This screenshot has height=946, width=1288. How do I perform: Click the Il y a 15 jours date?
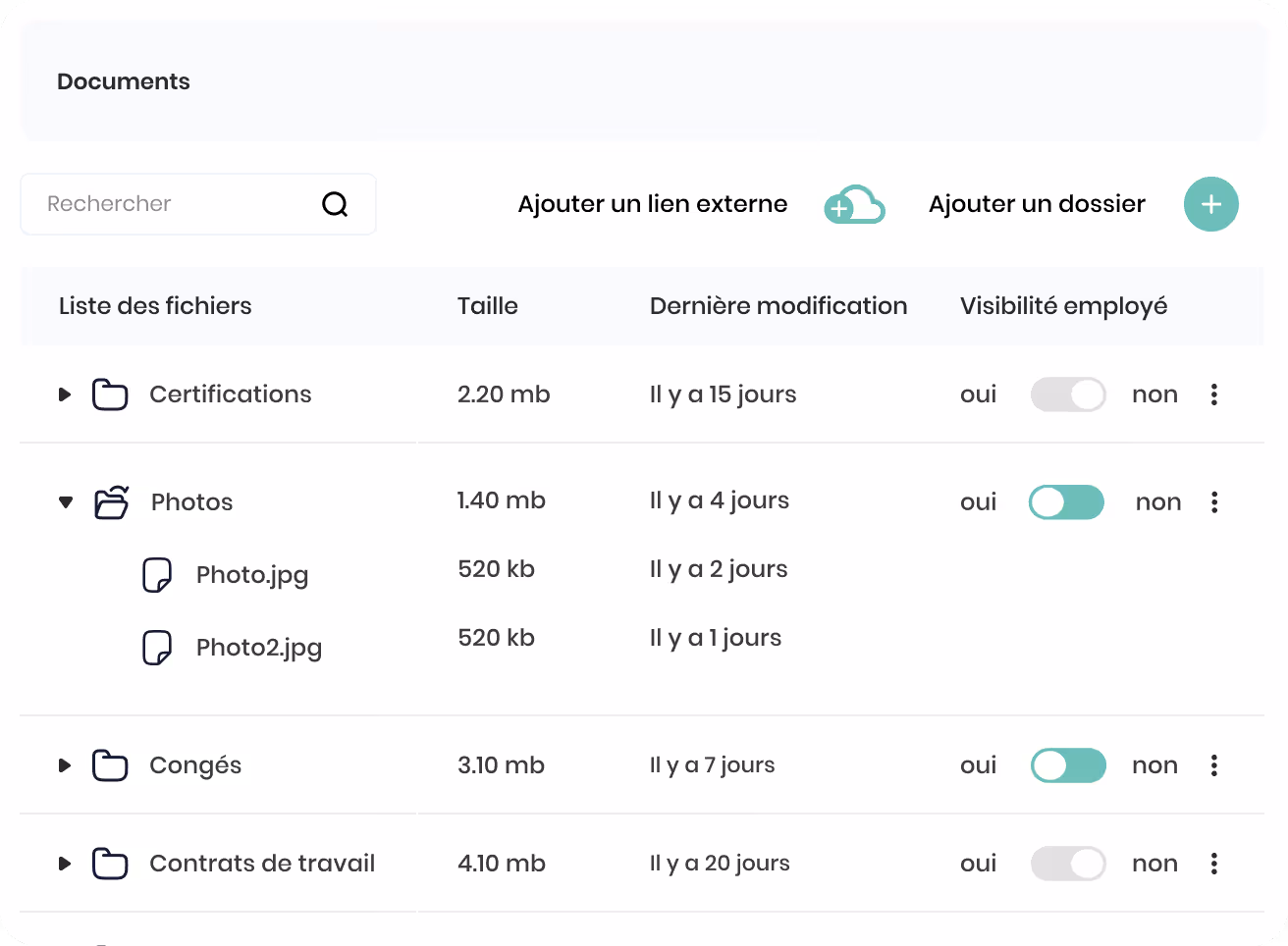point(724,394)
